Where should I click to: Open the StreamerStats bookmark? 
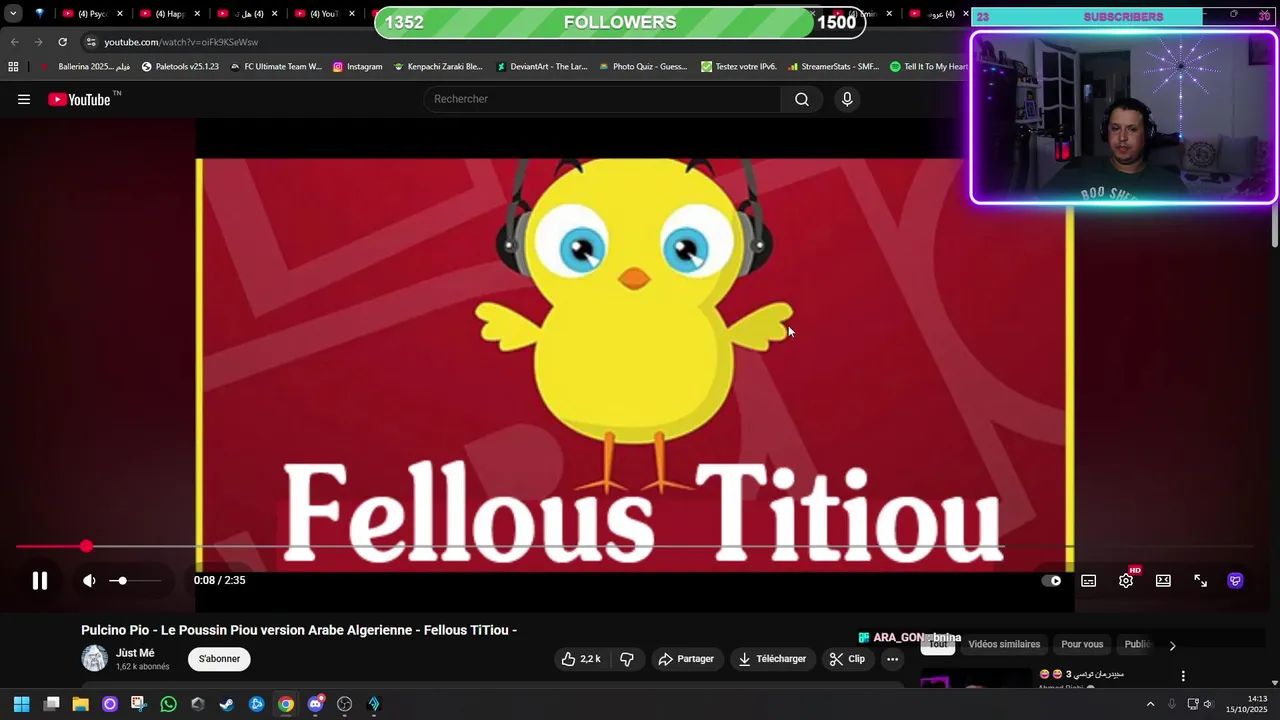click(x=833, y=67)
